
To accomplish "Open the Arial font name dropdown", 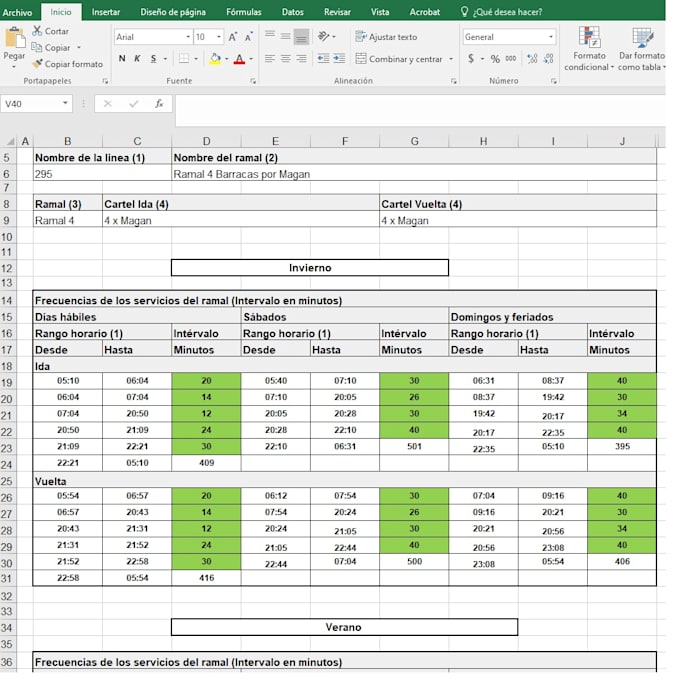I will click(x=188, y=37).
